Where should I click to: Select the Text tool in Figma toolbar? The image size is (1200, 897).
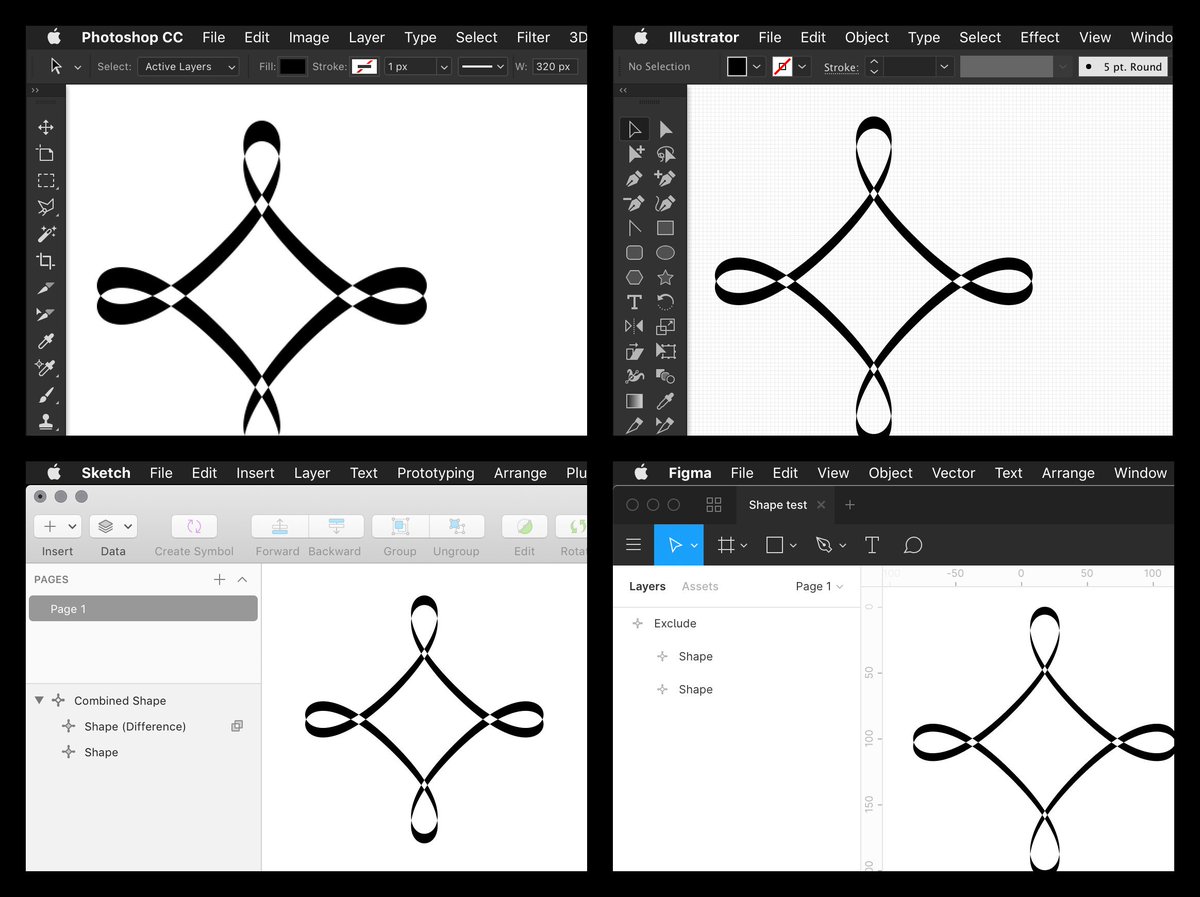(871, 545)
